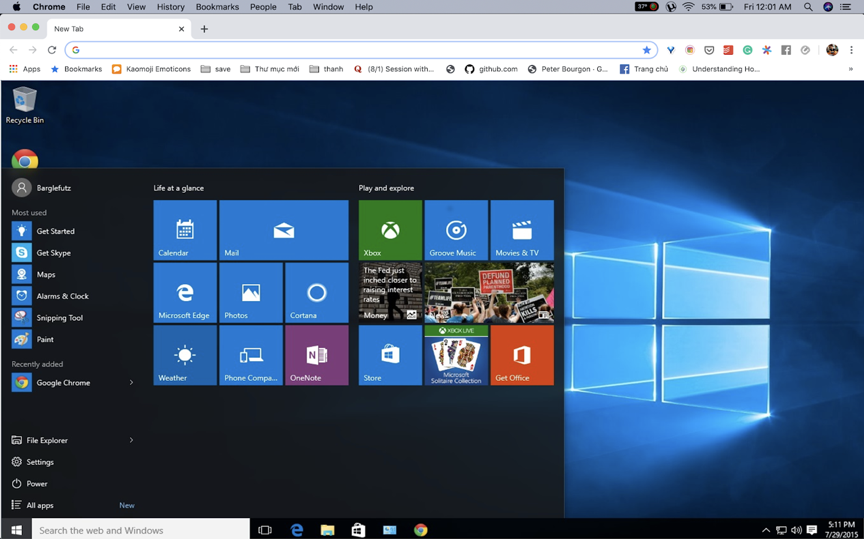Expand the thanh bookmarks folder
The height and width of the screenshot is (539, 864).
point(326,69)
